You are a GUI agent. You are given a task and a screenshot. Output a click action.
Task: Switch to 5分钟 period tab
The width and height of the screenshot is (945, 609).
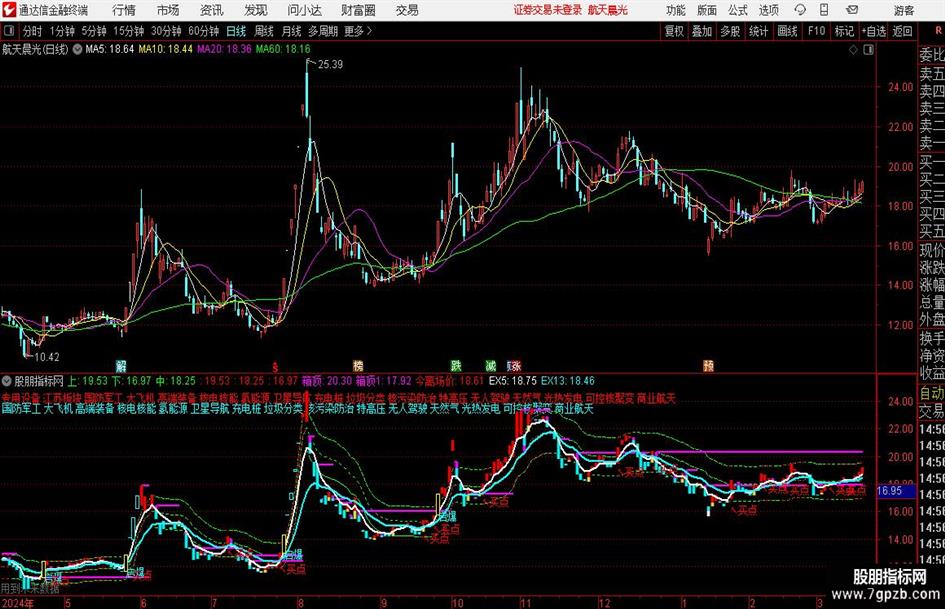click(x=93, y=31)
